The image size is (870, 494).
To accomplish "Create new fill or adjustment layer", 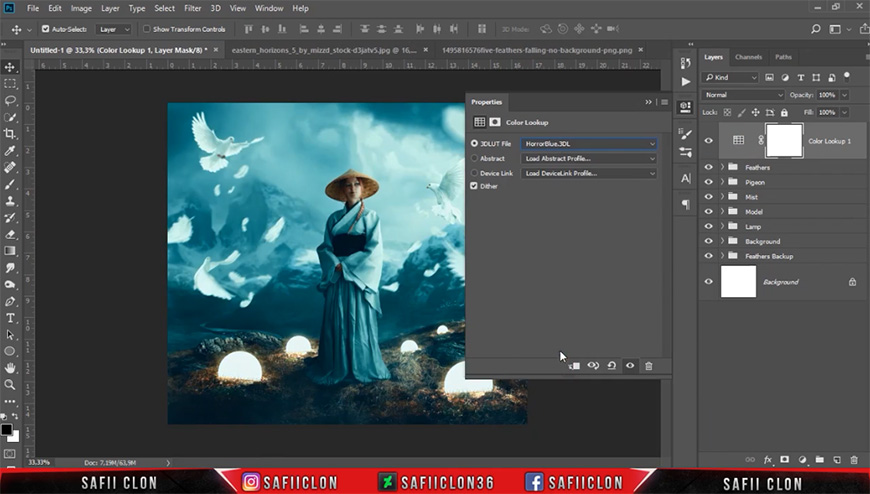I will [802, 460].
